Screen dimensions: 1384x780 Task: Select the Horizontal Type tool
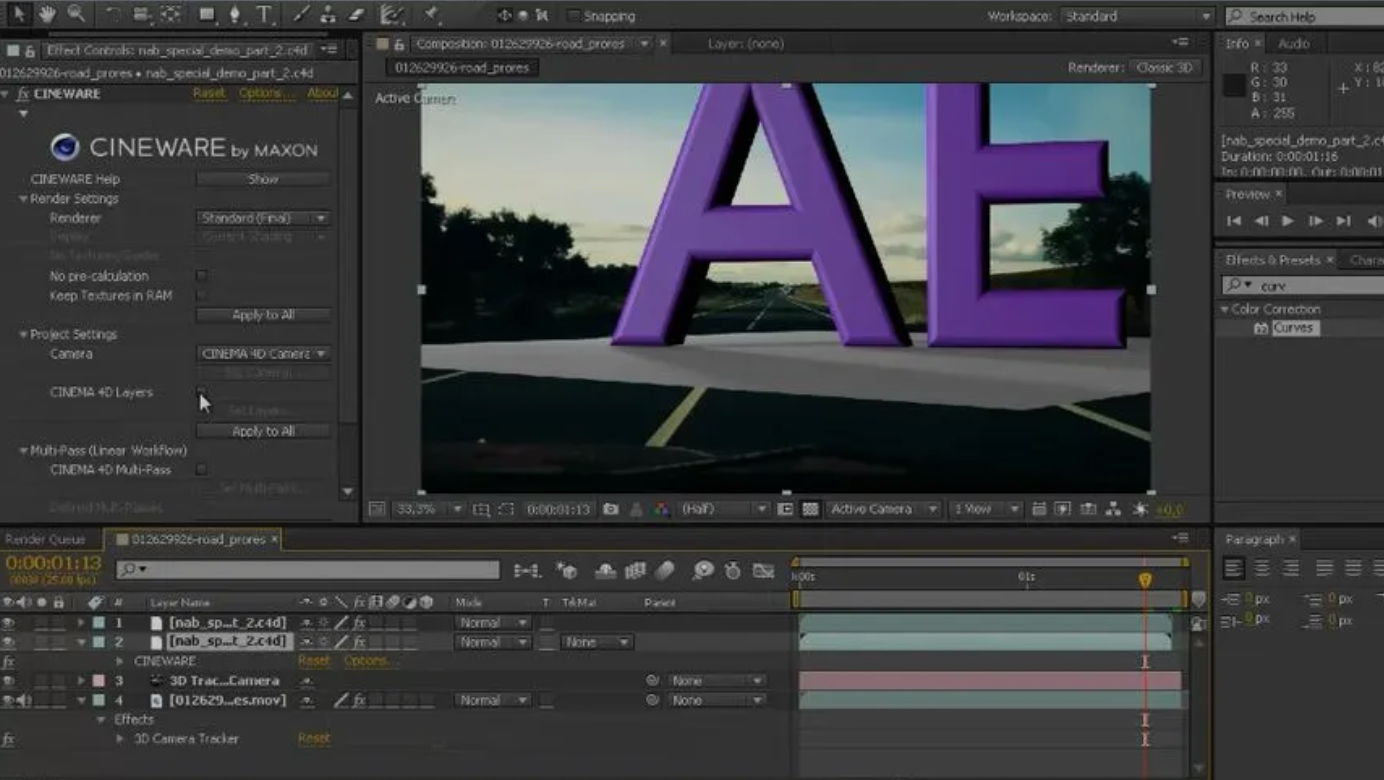click(x=264, y=15)
